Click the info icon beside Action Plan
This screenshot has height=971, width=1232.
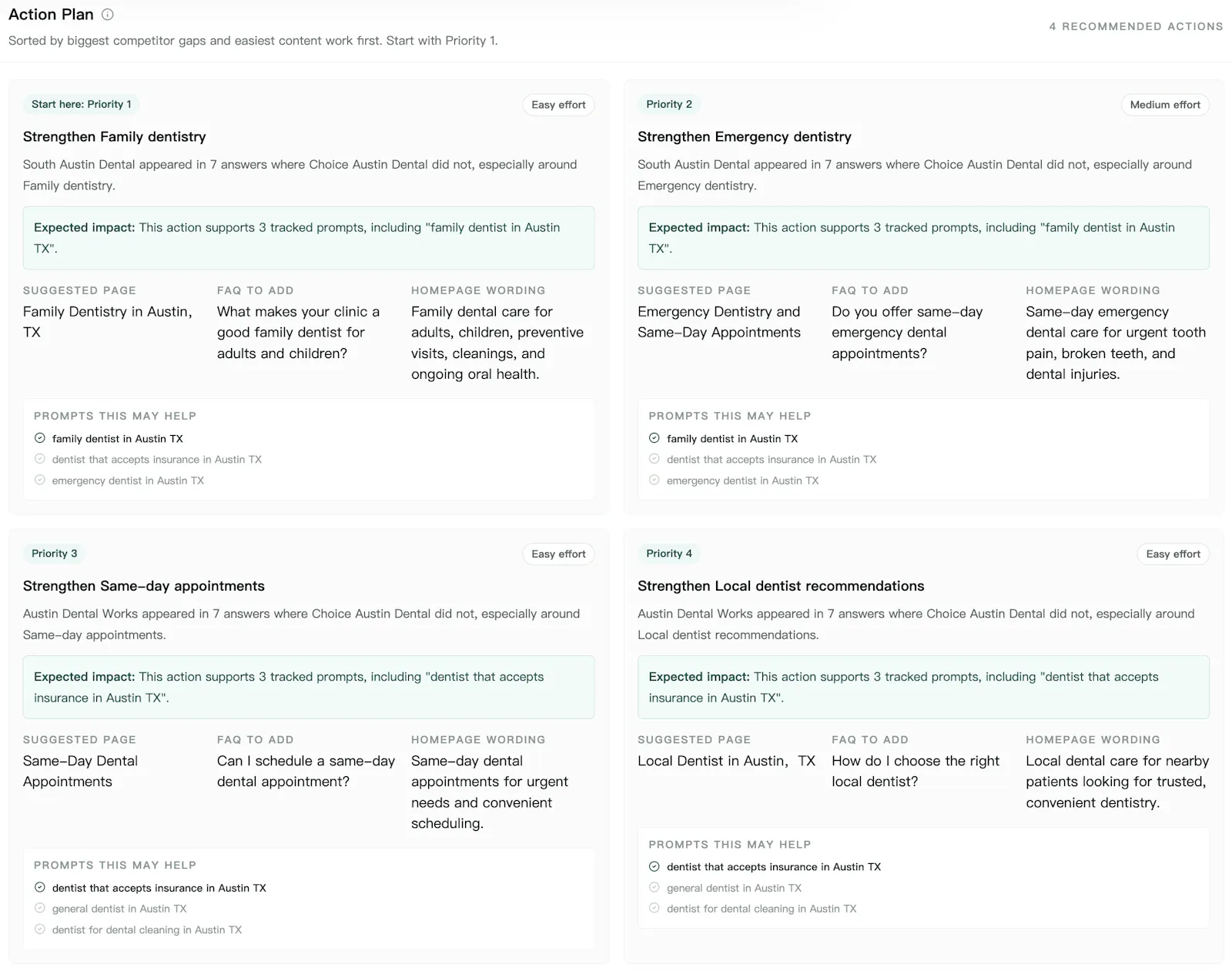tap(108, 15)
